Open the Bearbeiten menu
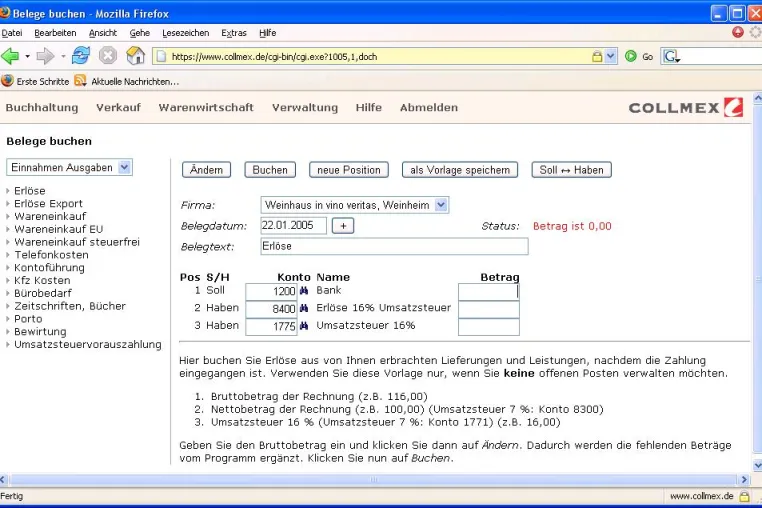 point(55,33)
